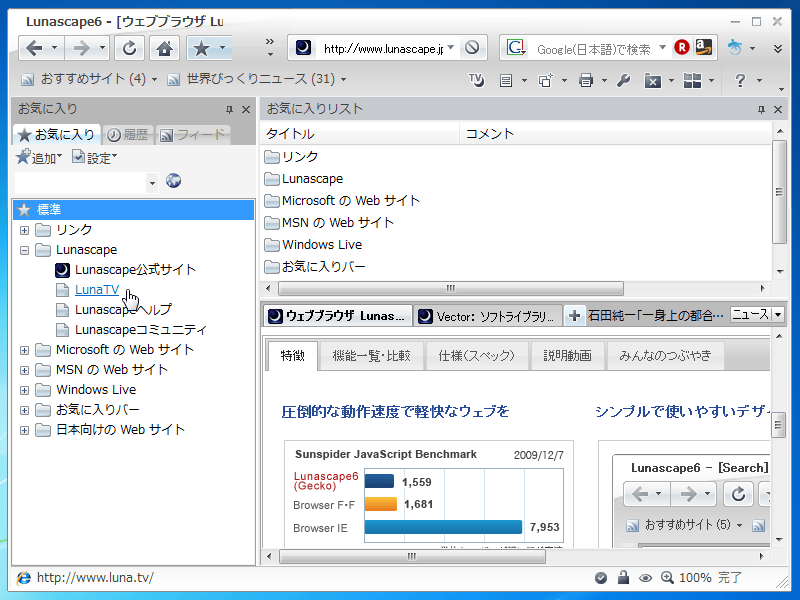Switch to the フィード feed tab
The image size is (800, 600).
click(192, 135)
